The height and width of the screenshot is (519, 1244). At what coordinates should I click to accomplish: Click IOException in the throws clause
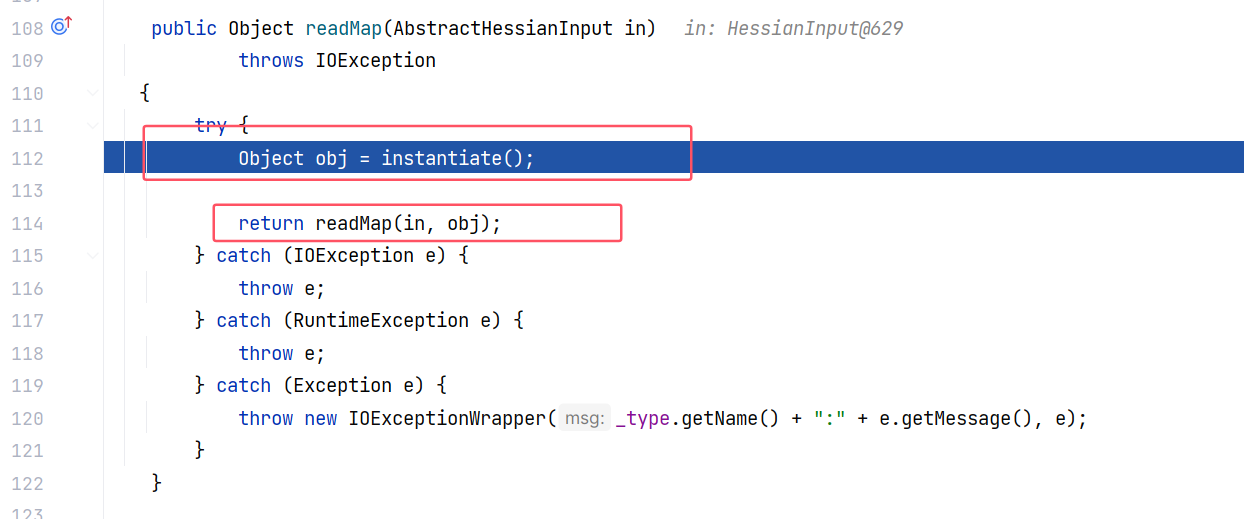tap(376, 61)
